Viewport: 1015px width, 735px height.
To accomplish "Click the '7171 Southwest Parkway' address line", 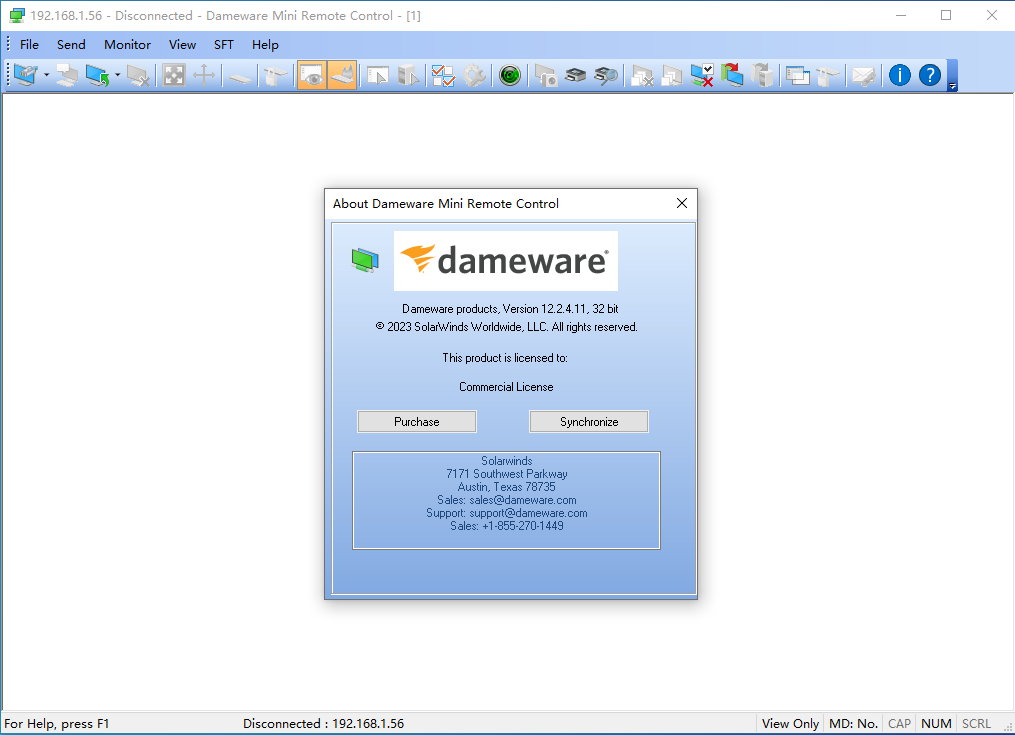I will tap(507, 474).
